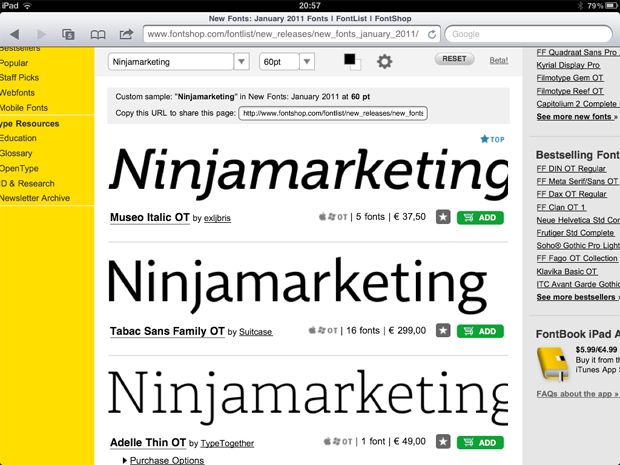Open the gear settings icon
Screen dimensions: 620x465
pyautogui.click(x=384, y=61)
